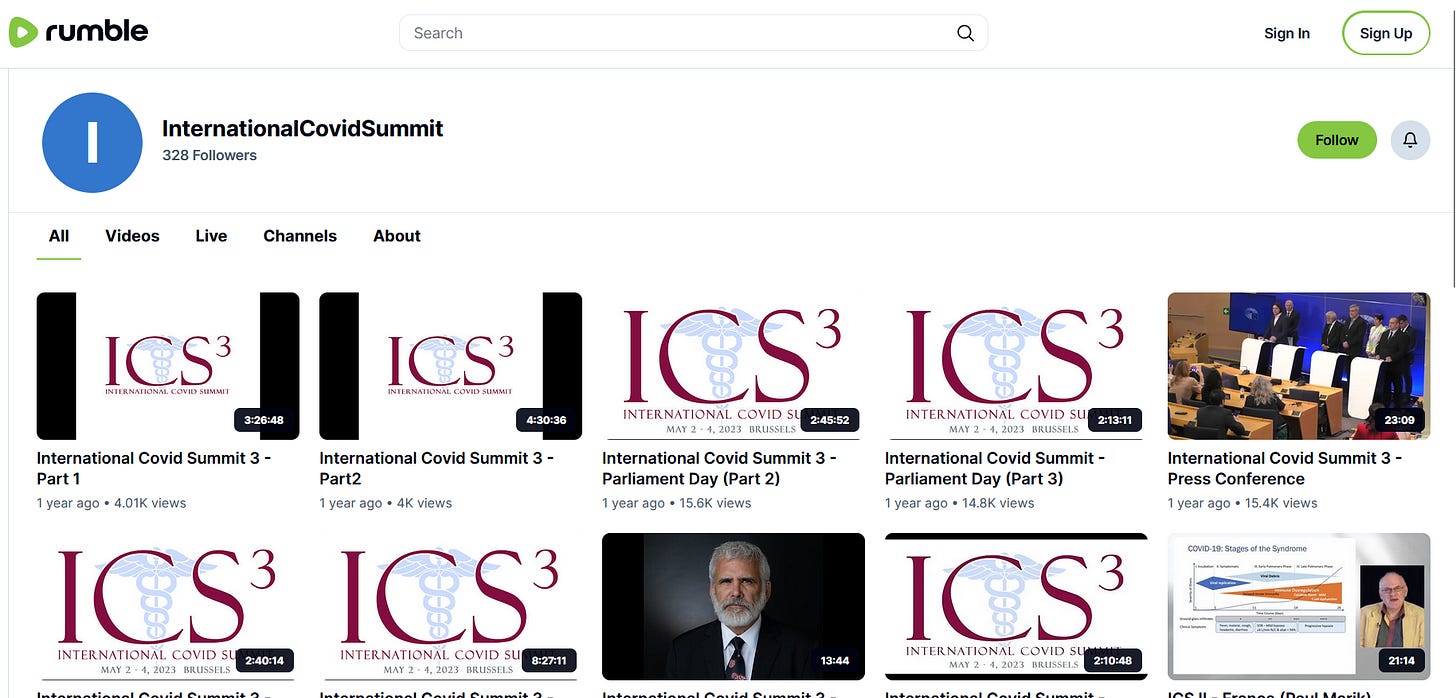
Task: Switch to the Live tab
Action: (x=211, y=236)
